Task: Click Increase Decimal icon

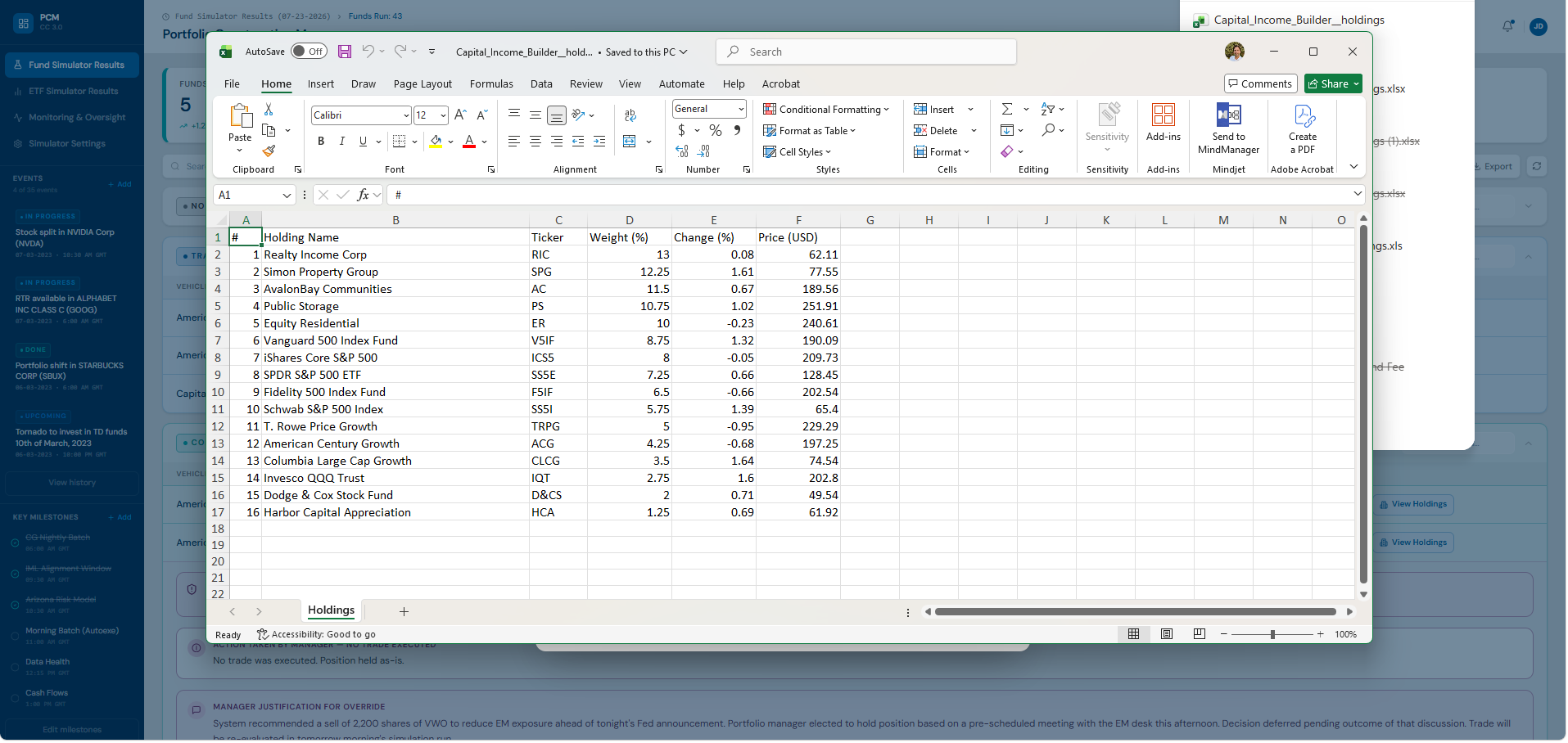Action: coord(682,151)
